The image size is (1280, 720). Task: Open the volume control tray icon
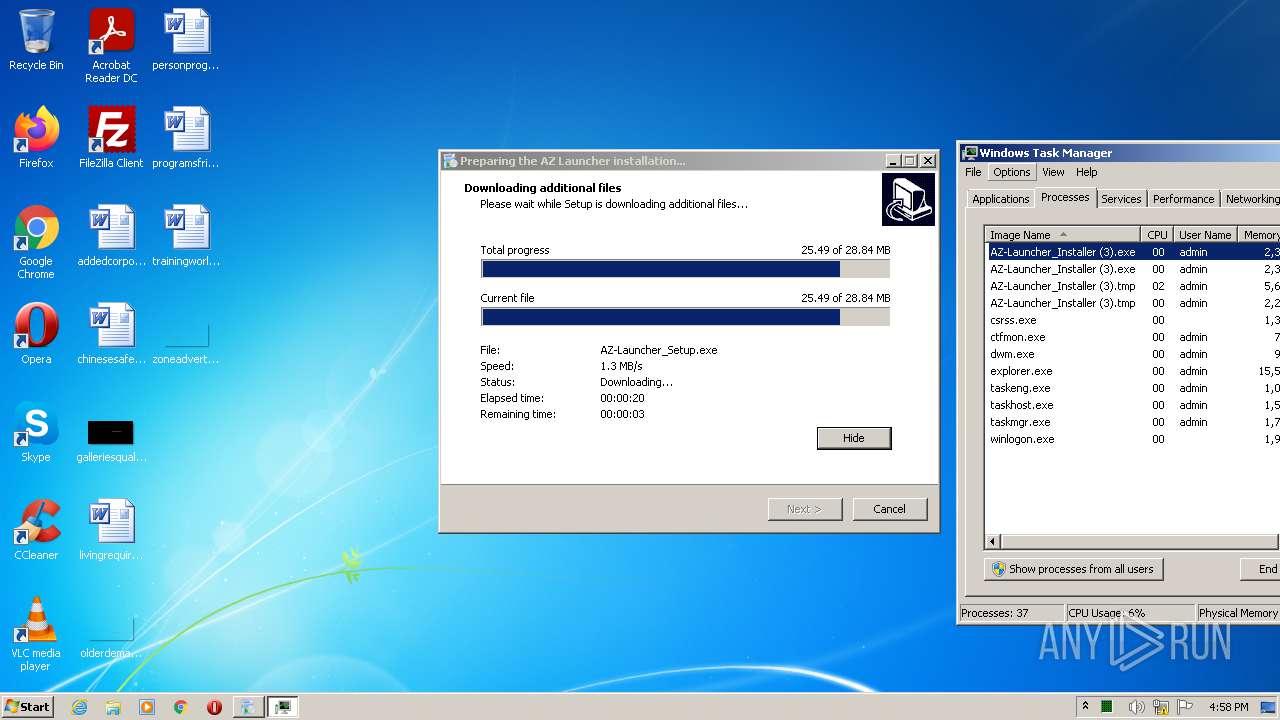[1136, 707]
